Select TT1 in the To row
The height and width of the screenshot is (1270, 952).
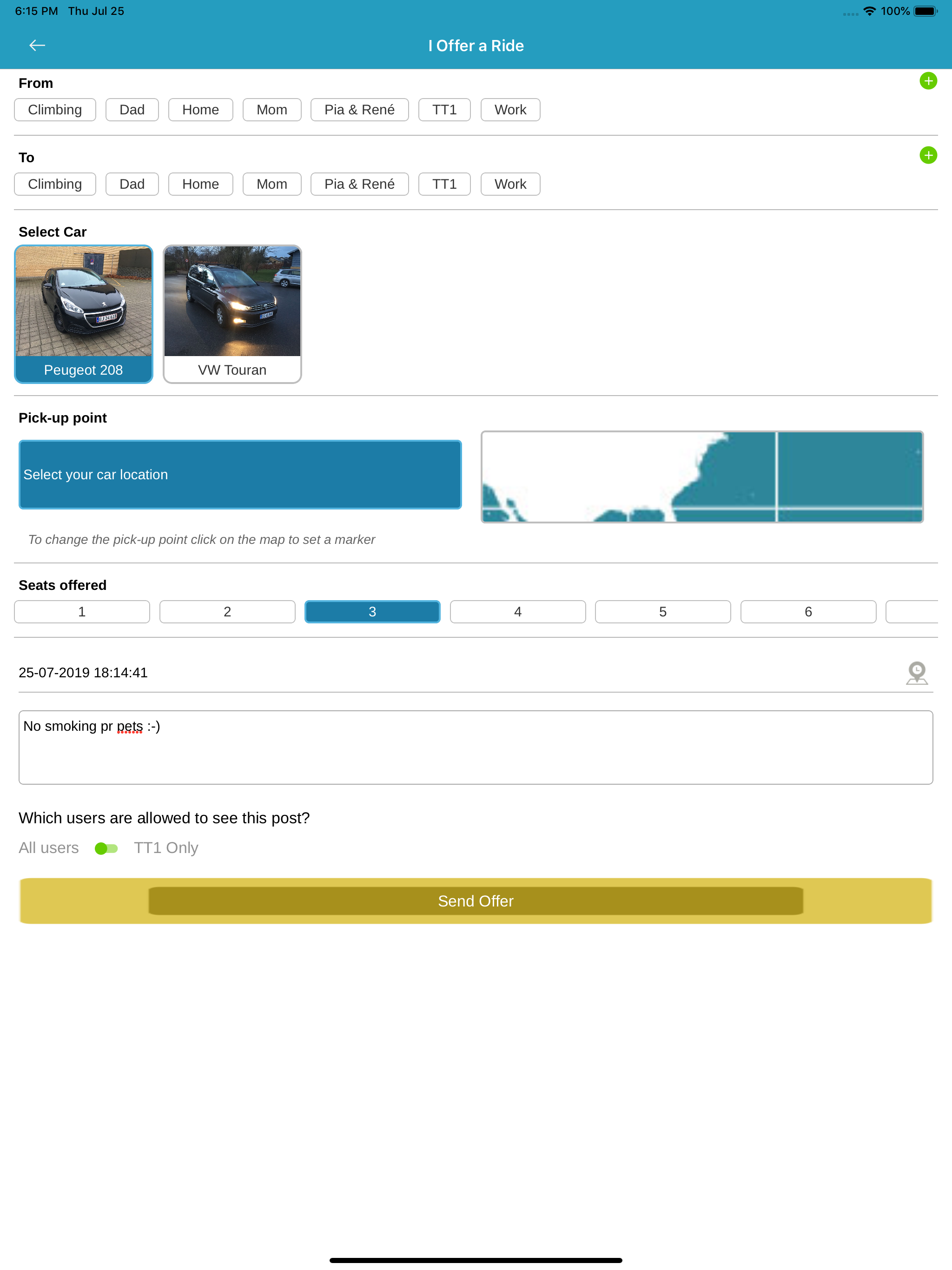pos(444,184)
